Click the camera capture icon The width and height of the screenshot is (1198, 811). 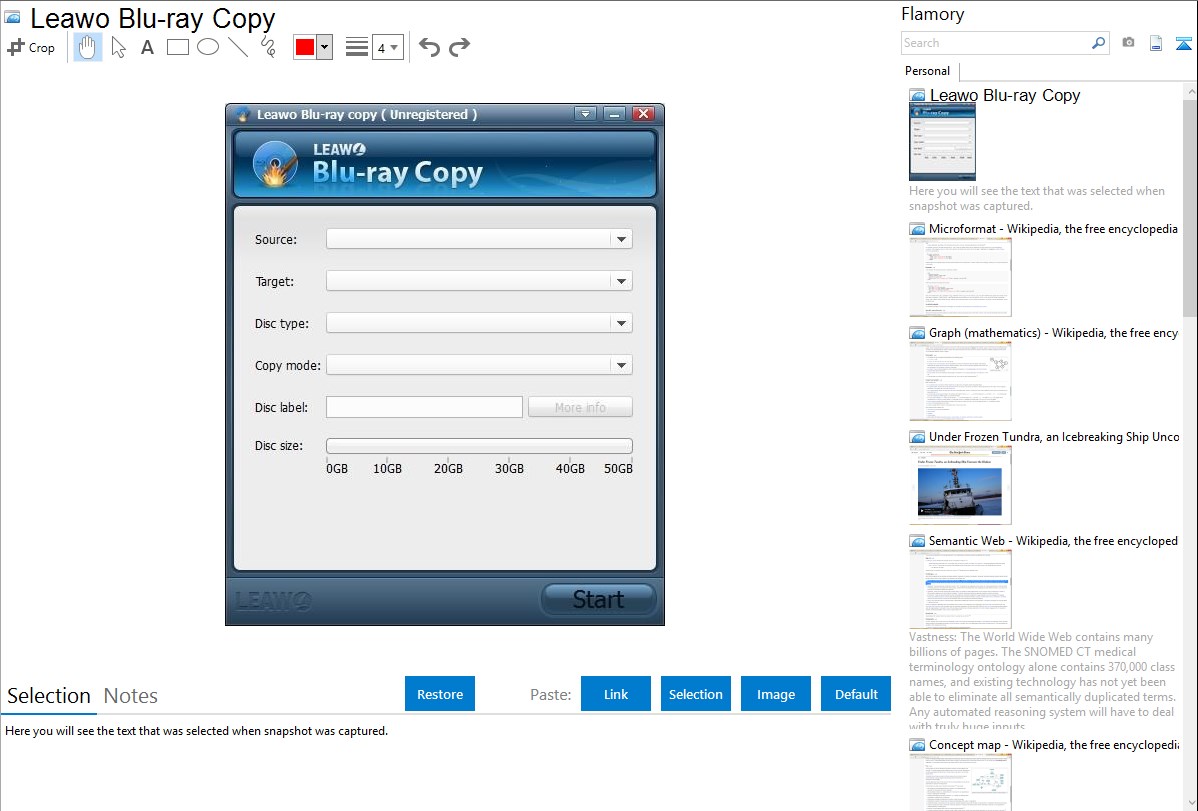1128,43
